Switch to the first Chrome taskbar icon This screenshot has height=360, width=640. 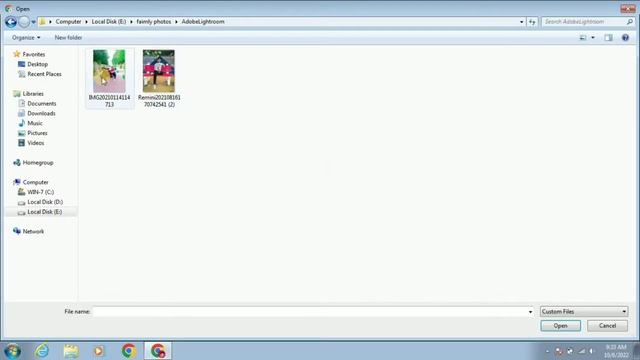click(129, 351)
